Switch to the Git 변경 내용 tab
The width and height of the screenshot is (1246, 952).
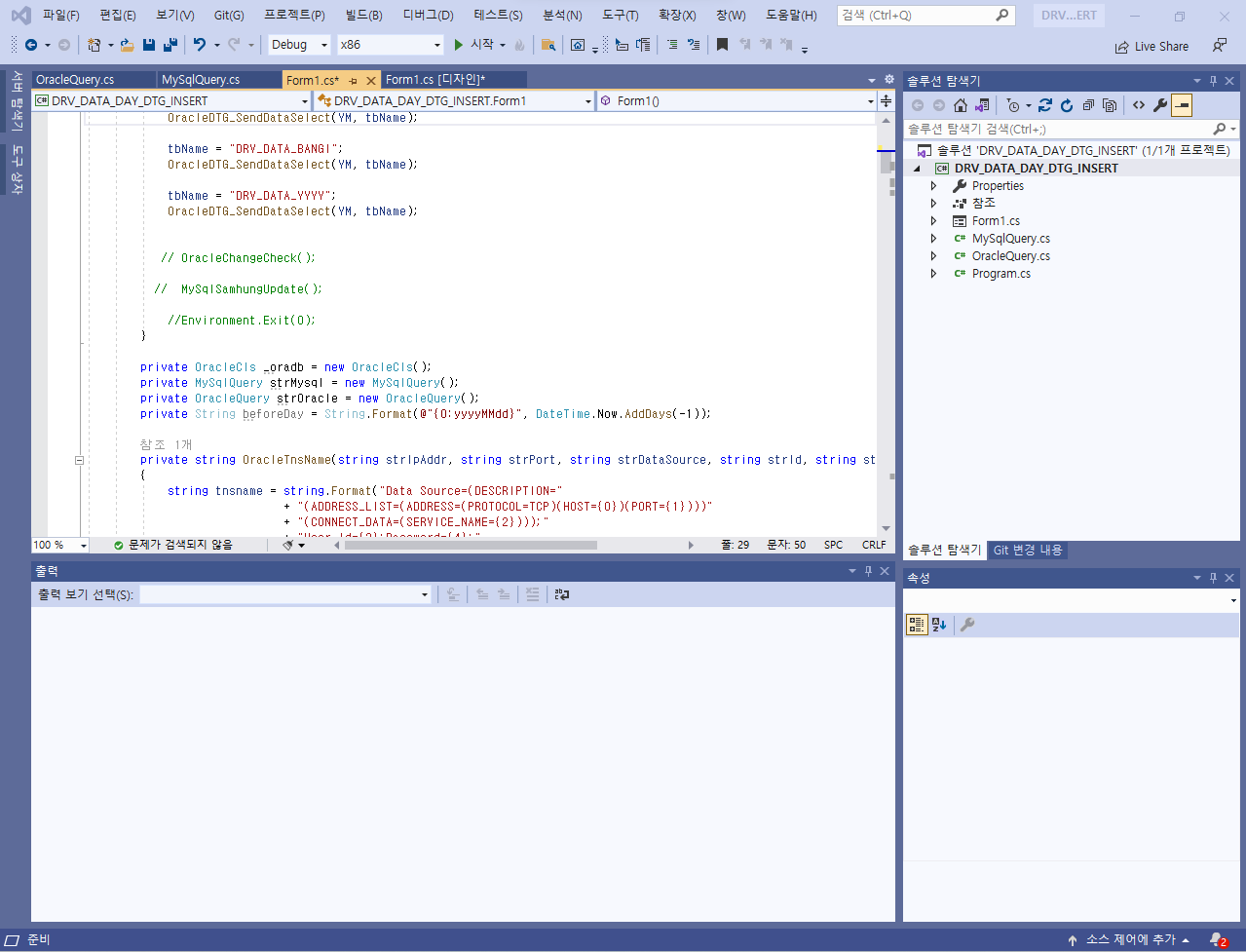point(1028,551)
